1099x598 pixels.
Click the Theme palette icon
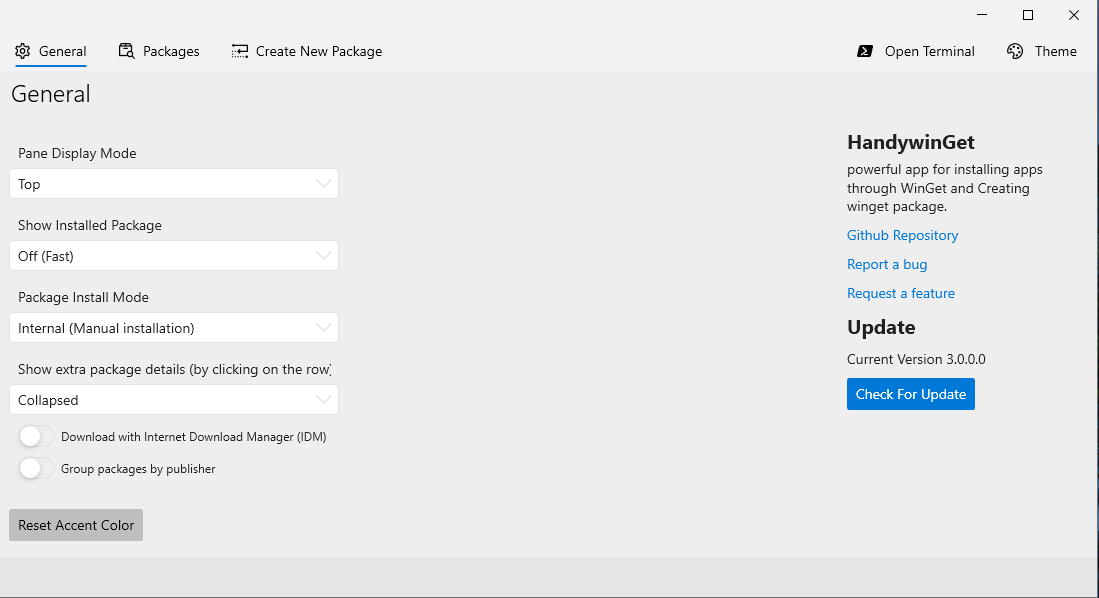point(1015,51)
